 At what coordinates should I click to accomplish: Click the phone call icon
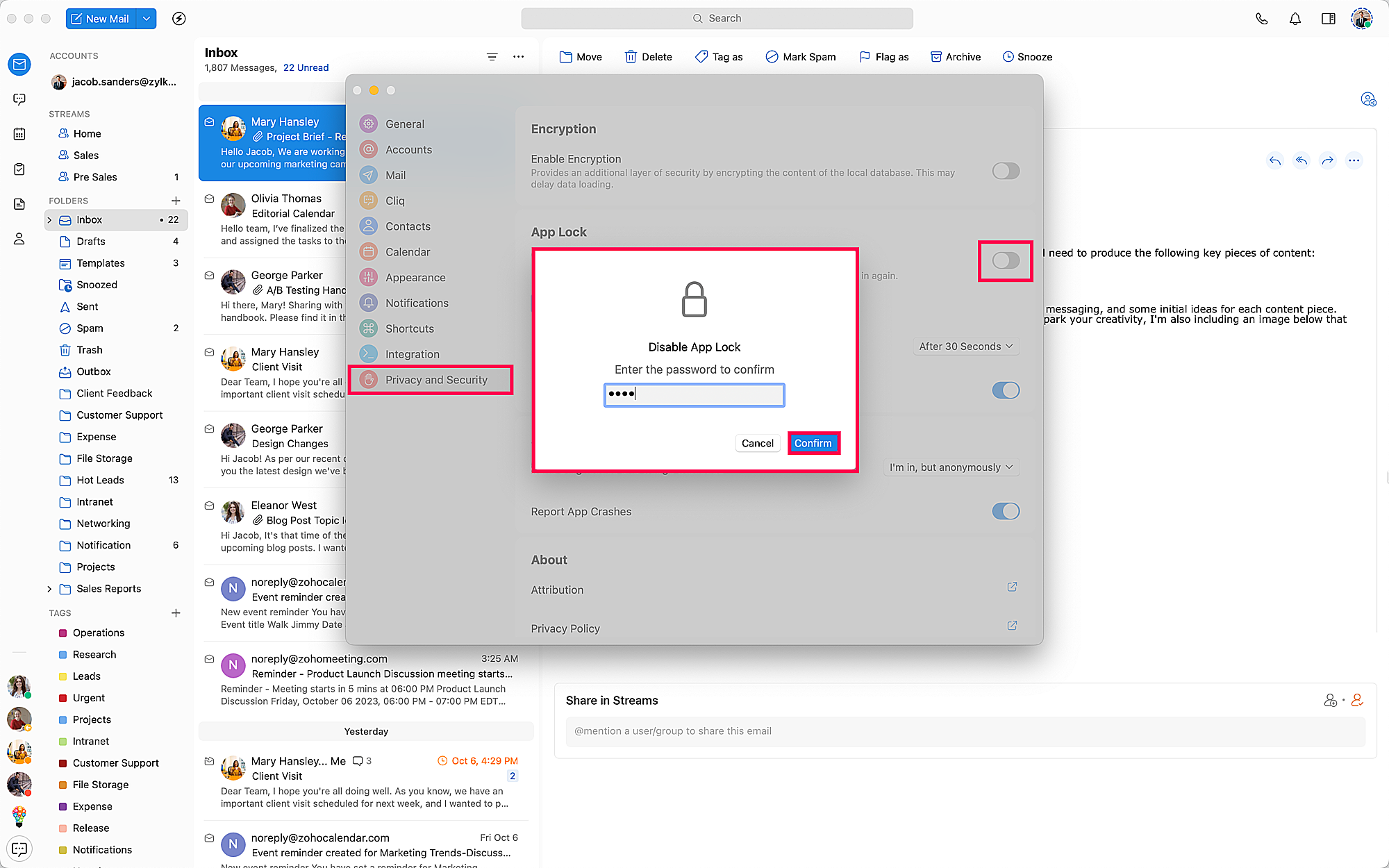pyautogui.click(x=1261, y=19)
